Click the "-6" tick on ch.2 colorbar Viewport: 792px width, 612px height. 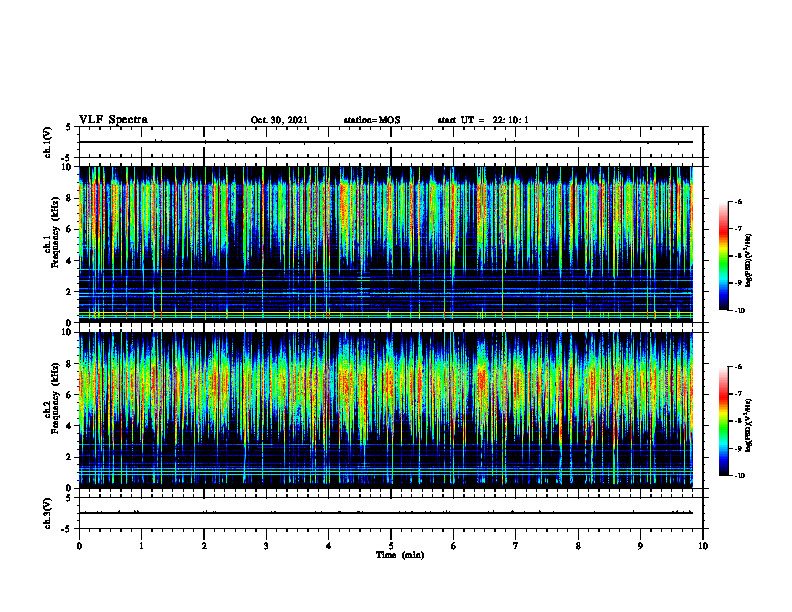(x=738, y=367)
